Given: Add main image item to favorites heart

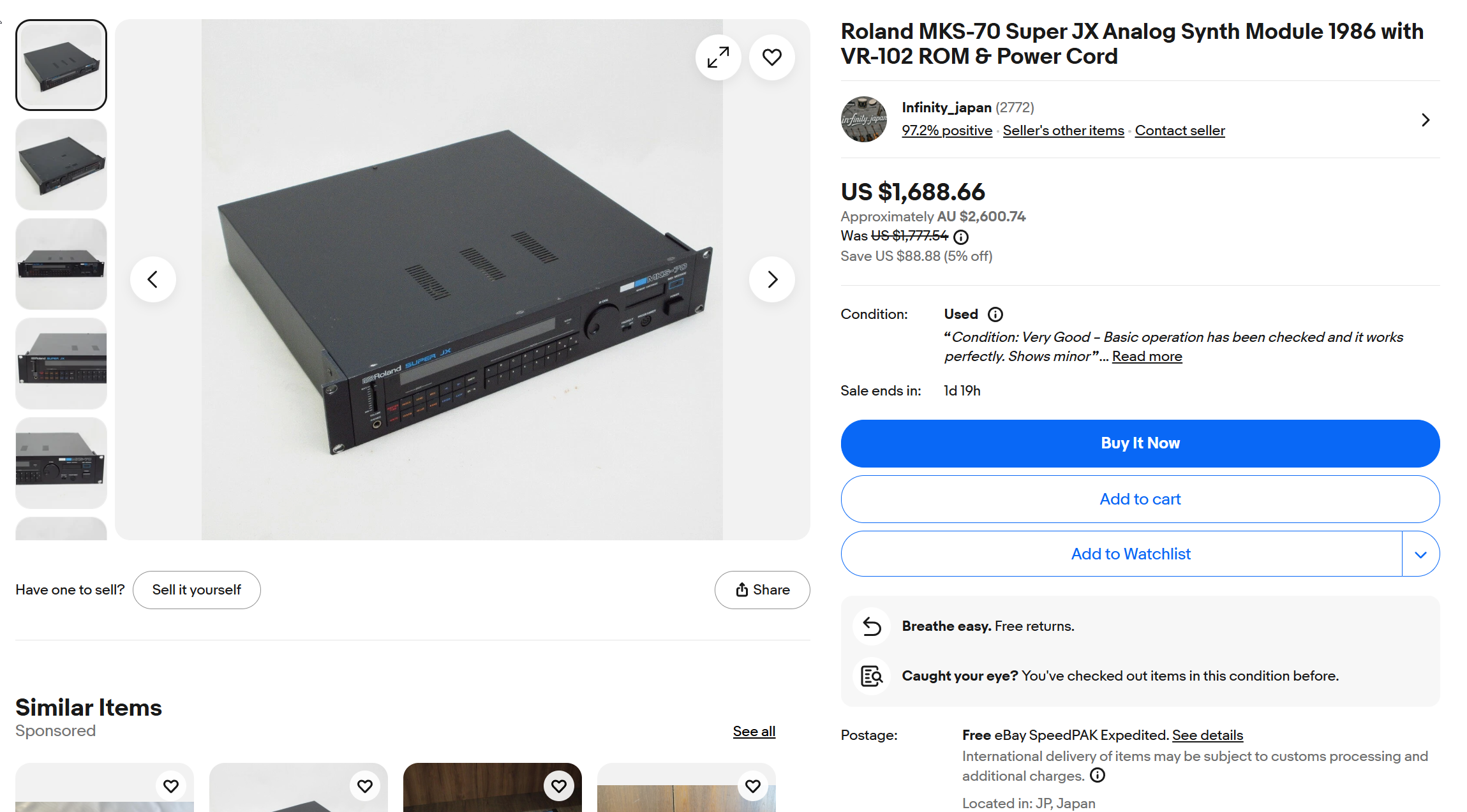Looking at the screenshot, I should [771, 57].
